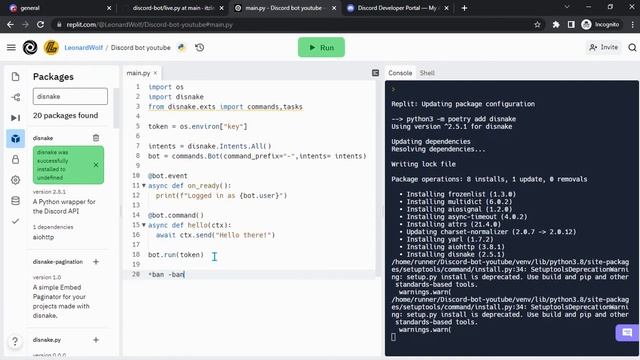Screen dimensions: 640x360
Task: Click line 18 bot.run(token) in the editor
Action: 176,254
